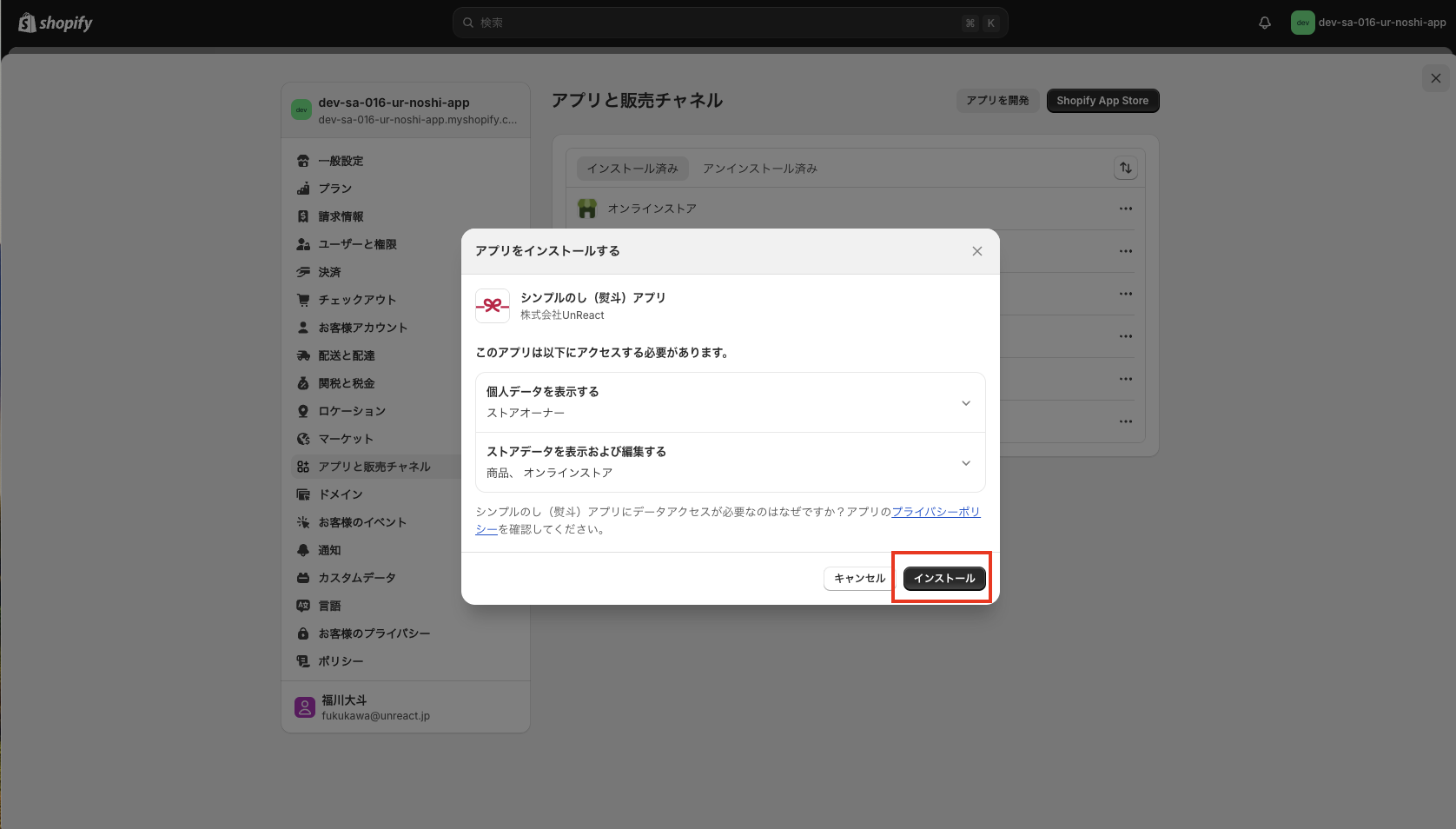Click the cart icon beside チェックアウト
Screen dimensions: 1456x829
click(303, 300)
